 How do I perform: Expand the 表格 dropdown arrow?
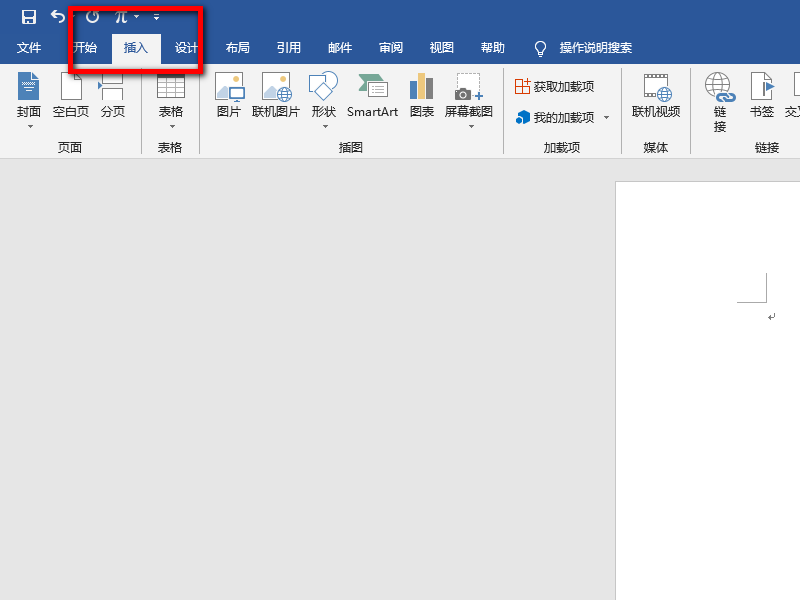pyautogui.click(x=172, y=127)
